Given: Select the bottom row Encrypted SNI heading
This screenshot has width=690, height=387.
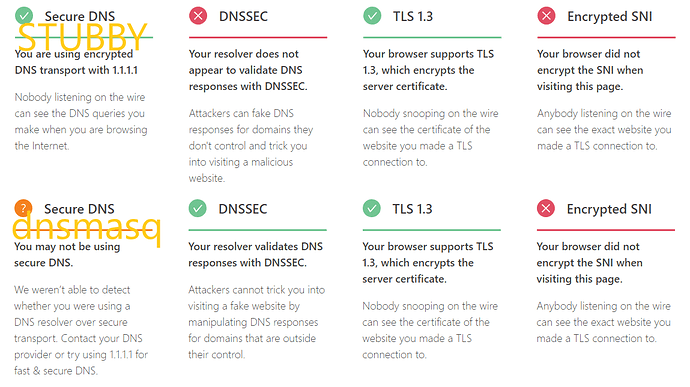Looking at the screenshot, I should 609,209.
